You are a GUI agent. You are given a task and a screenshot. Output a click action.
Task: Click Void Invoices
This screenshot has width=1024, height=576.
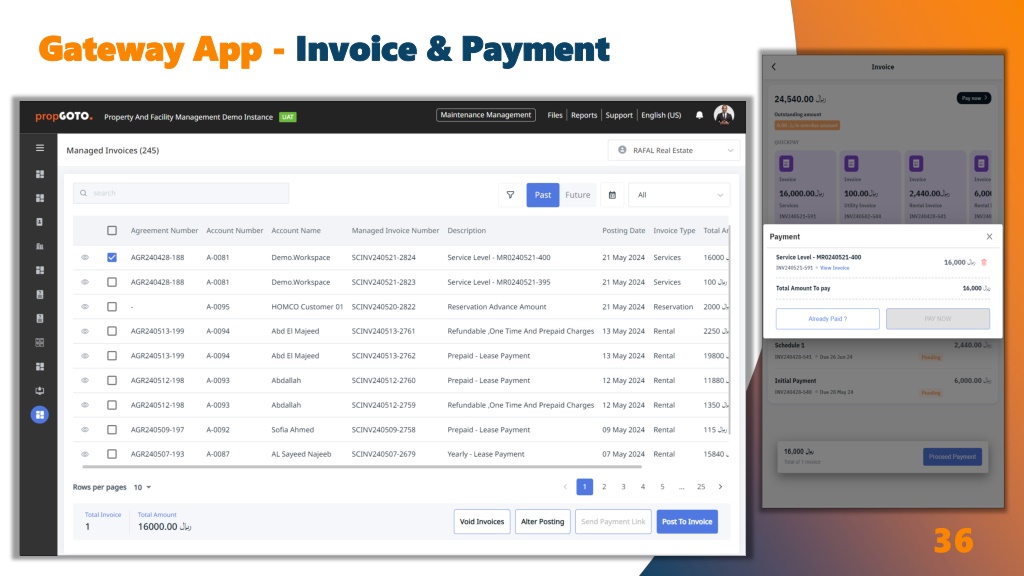482,521
